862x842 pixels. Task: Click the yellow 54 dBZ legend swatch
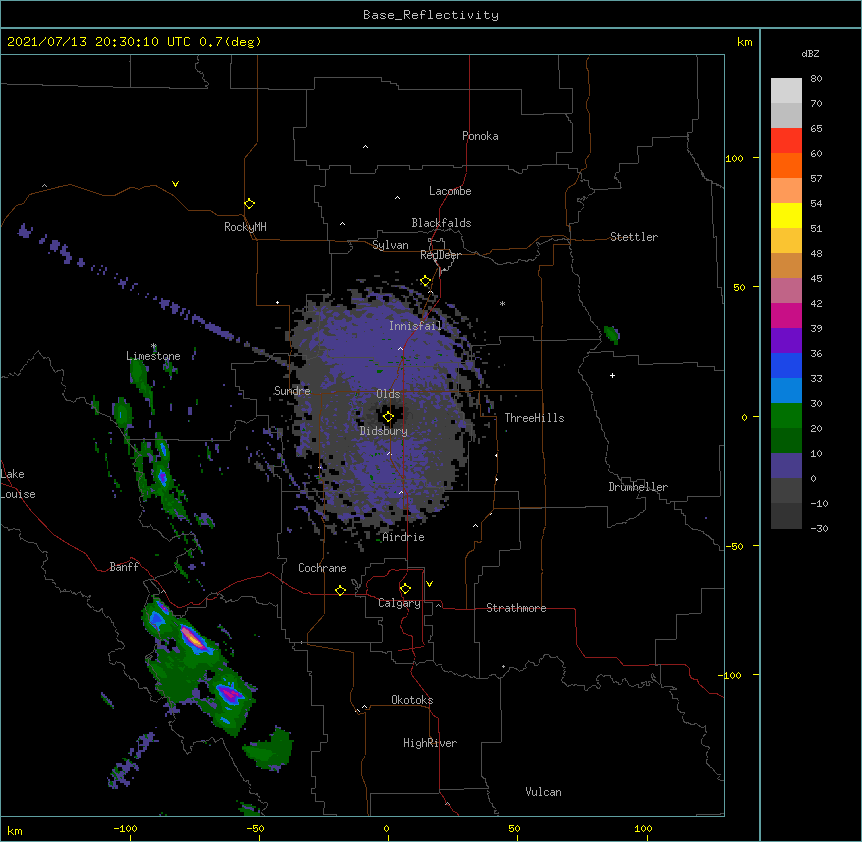(x=786, y=215)
